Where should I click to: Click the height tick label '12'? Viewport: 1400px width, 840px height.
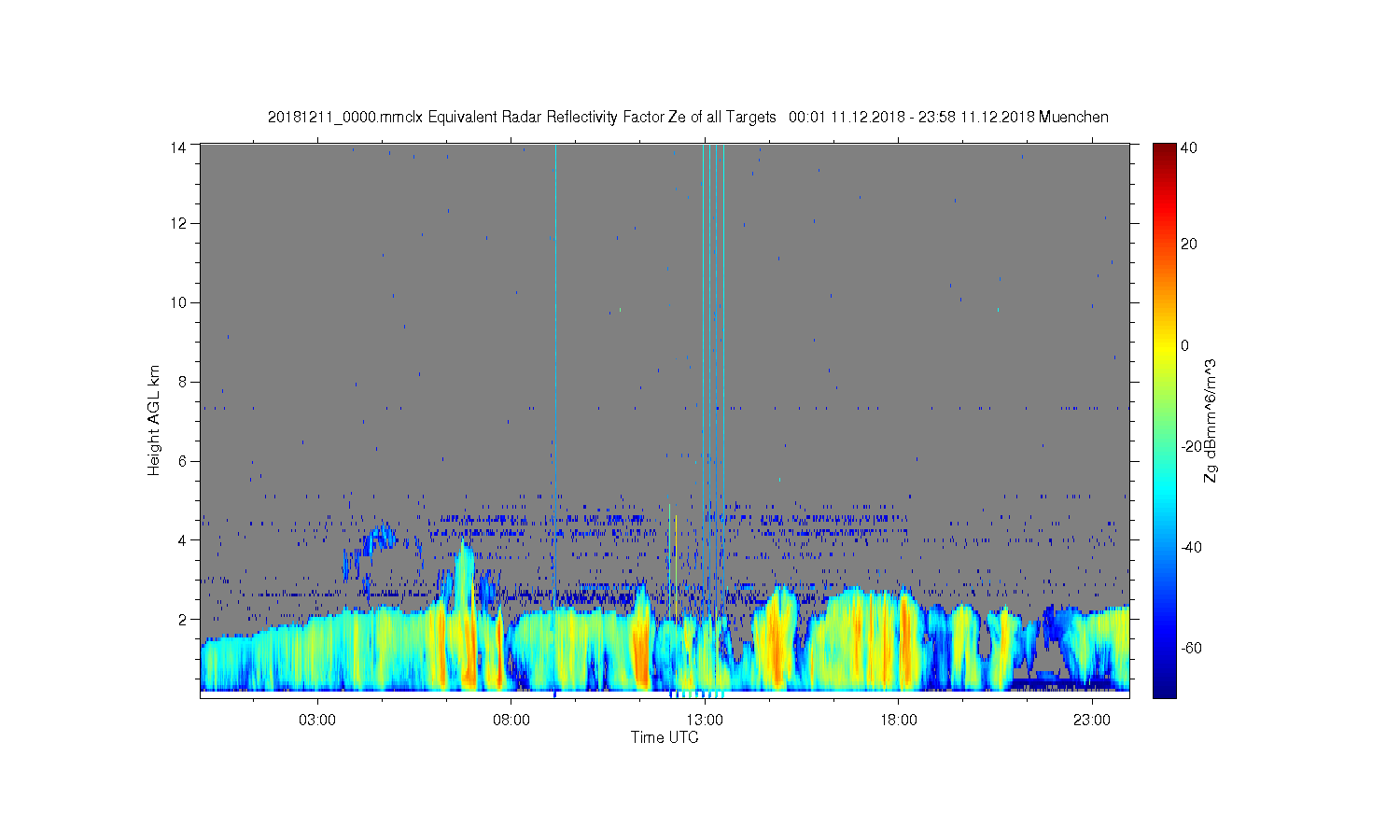click(179, 223)
